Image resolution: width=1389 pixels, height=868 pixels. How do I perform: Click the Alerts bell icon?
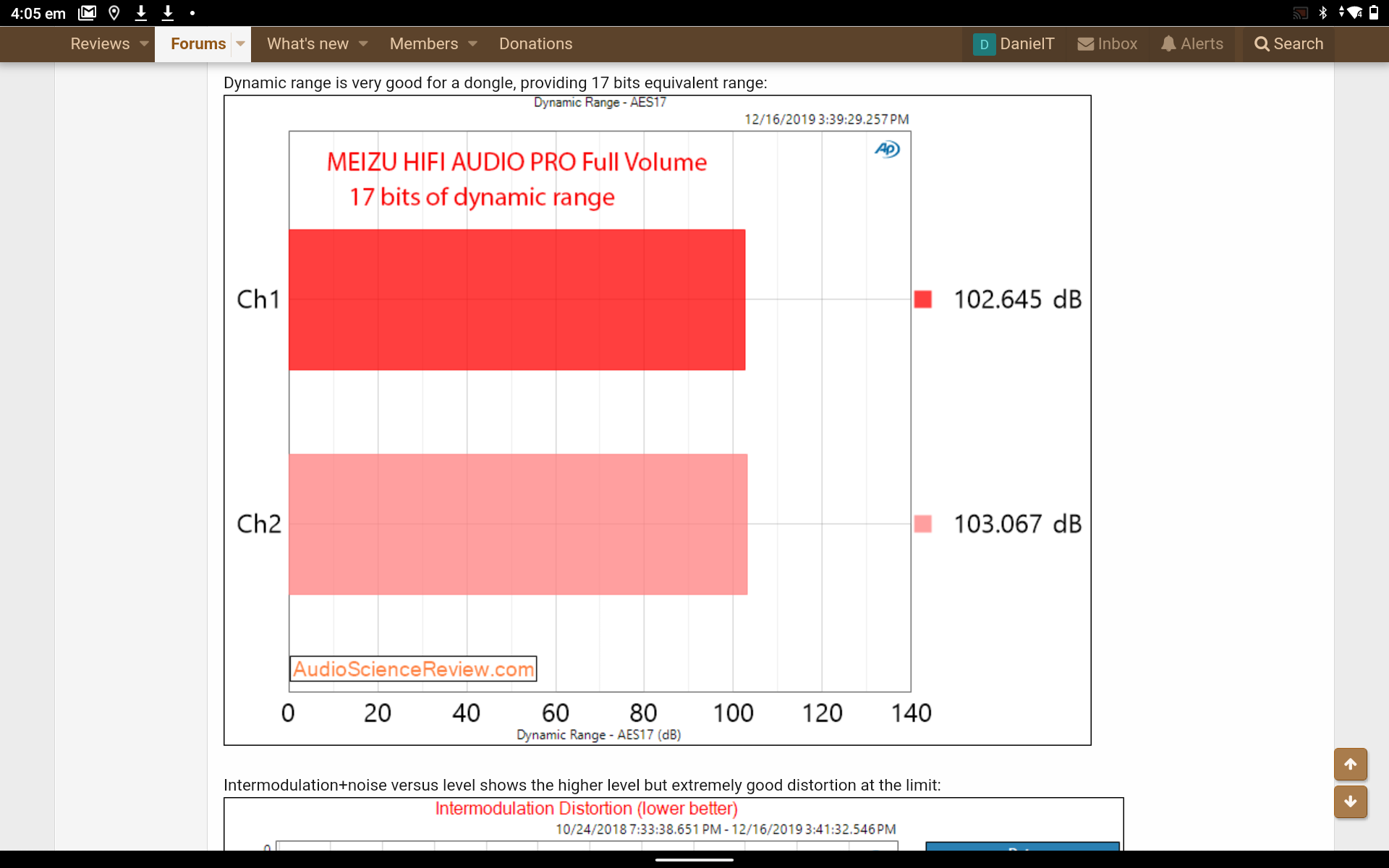(x=1168, y=44)
